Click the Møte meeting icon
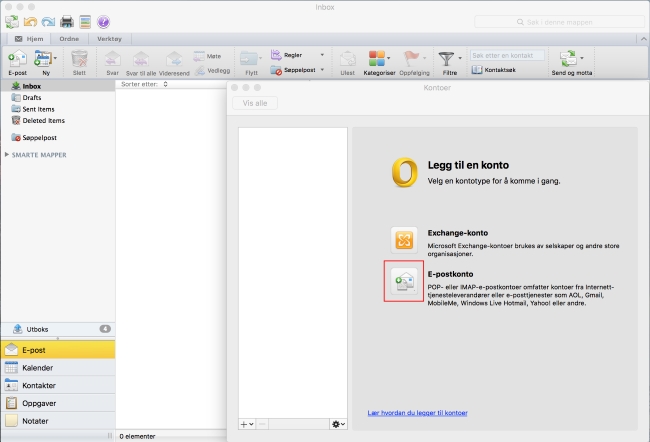The height and width of the screenshot is (442, 650). tap(199, 56)
